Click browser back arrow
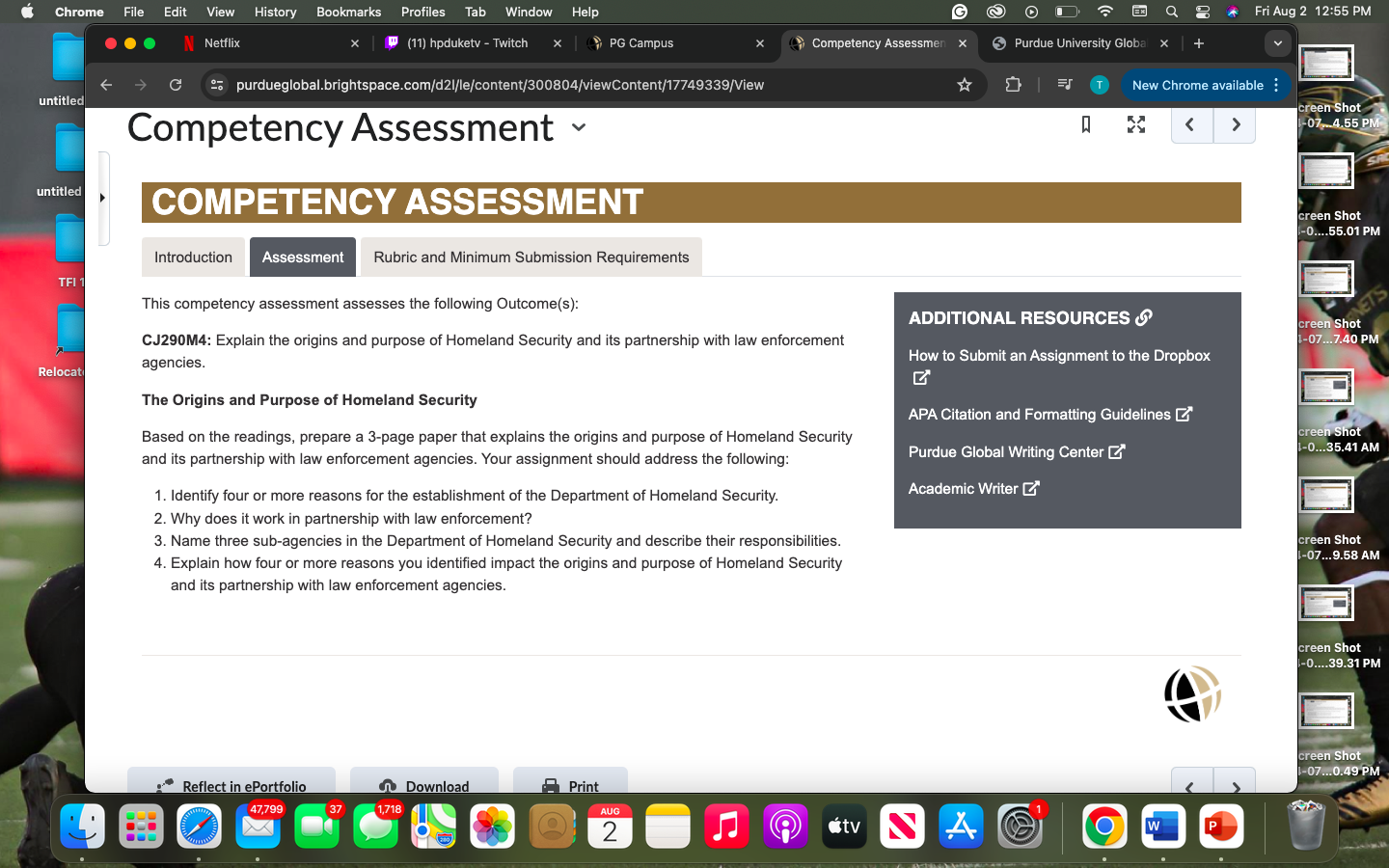The height and width of the screenshot is (868, 1389). click(x=106, y=85)
